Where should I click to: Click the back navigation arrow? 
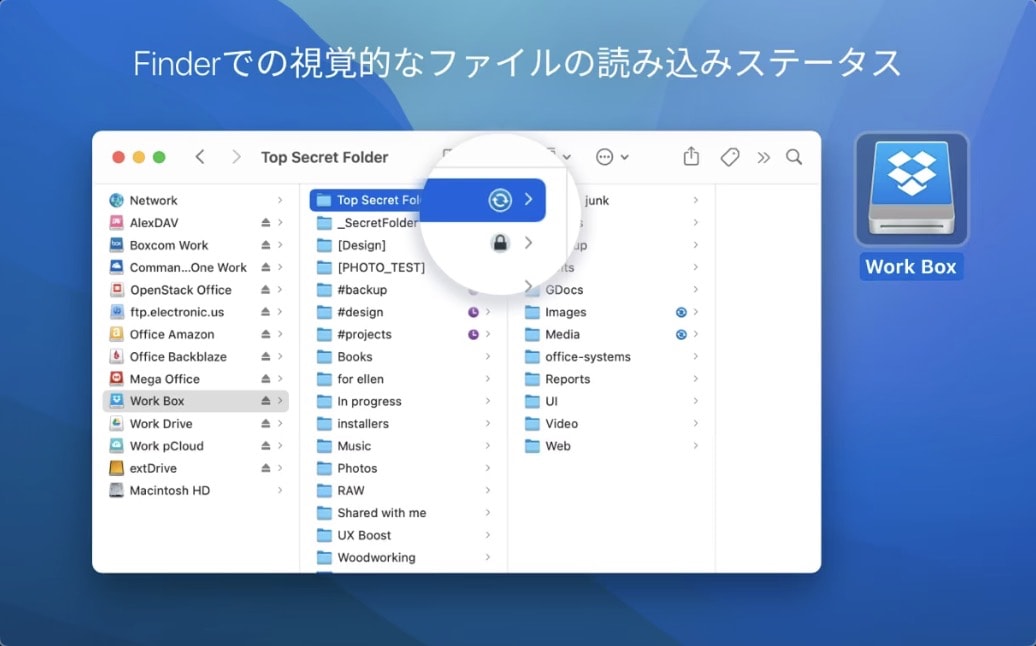[x=200, y=157]
